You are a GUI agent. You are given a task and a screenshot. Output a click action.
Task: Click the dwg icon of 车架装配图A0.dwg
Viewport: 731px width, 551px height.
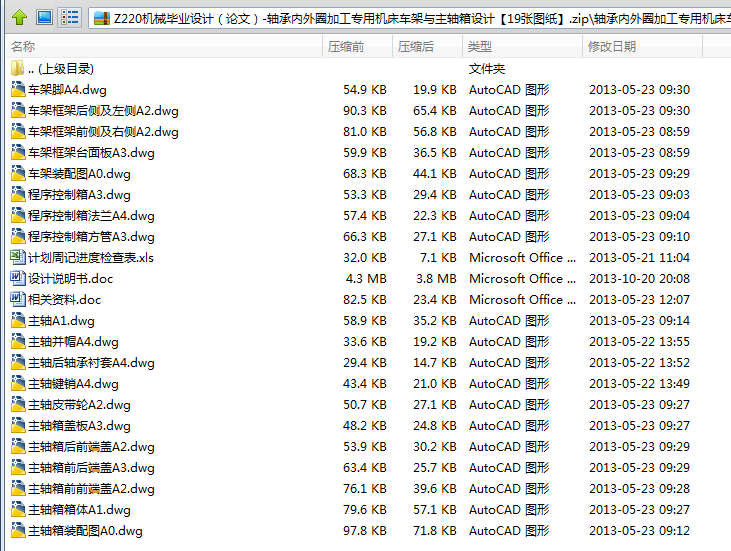pyautogui.click(x=18, y=173)
